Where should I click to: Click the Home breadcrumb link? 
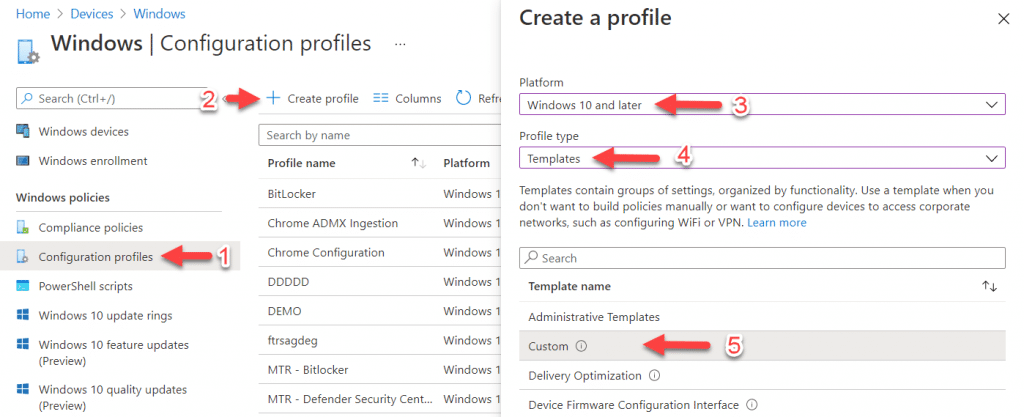[33, 13]
